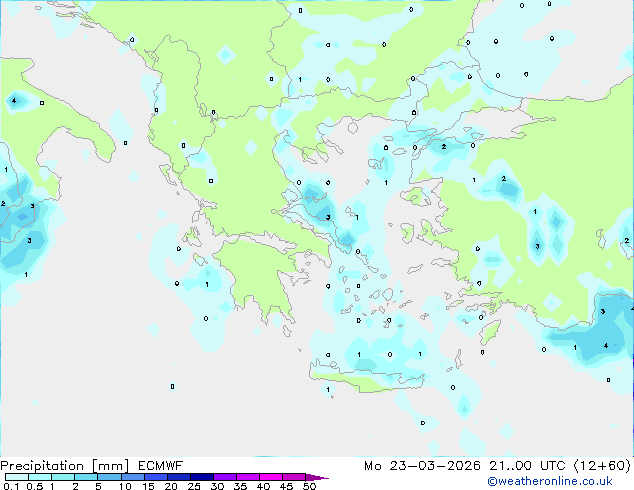Click the legend label '0.1'
Screen dimensions: 634x490
(x=11, y=486)
